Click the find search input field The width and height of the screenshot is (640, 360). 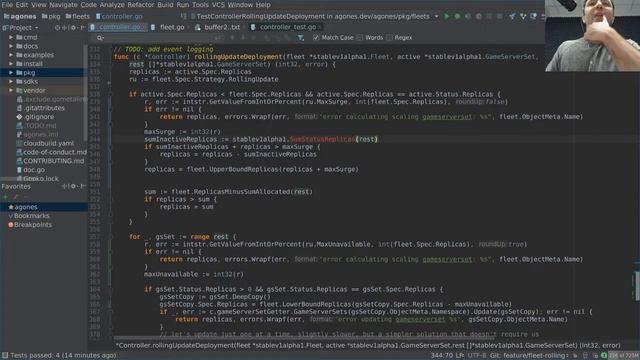pos(159,38)
